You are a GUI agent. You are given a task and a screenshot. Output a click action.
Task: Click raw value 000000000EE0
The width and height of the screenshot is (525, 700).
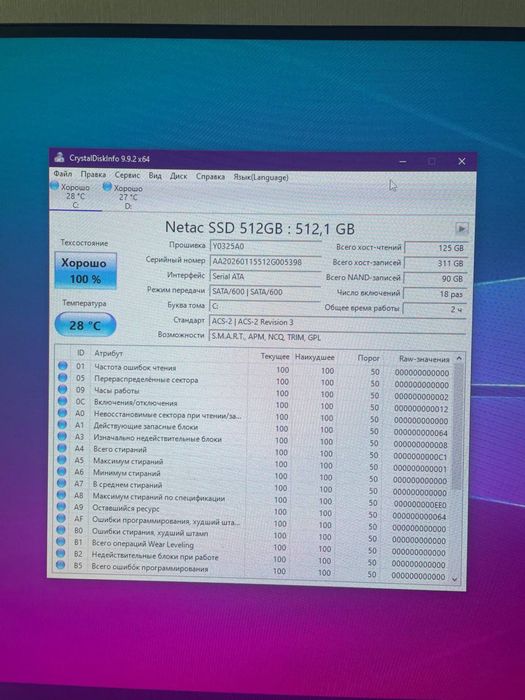coord(420,504)
